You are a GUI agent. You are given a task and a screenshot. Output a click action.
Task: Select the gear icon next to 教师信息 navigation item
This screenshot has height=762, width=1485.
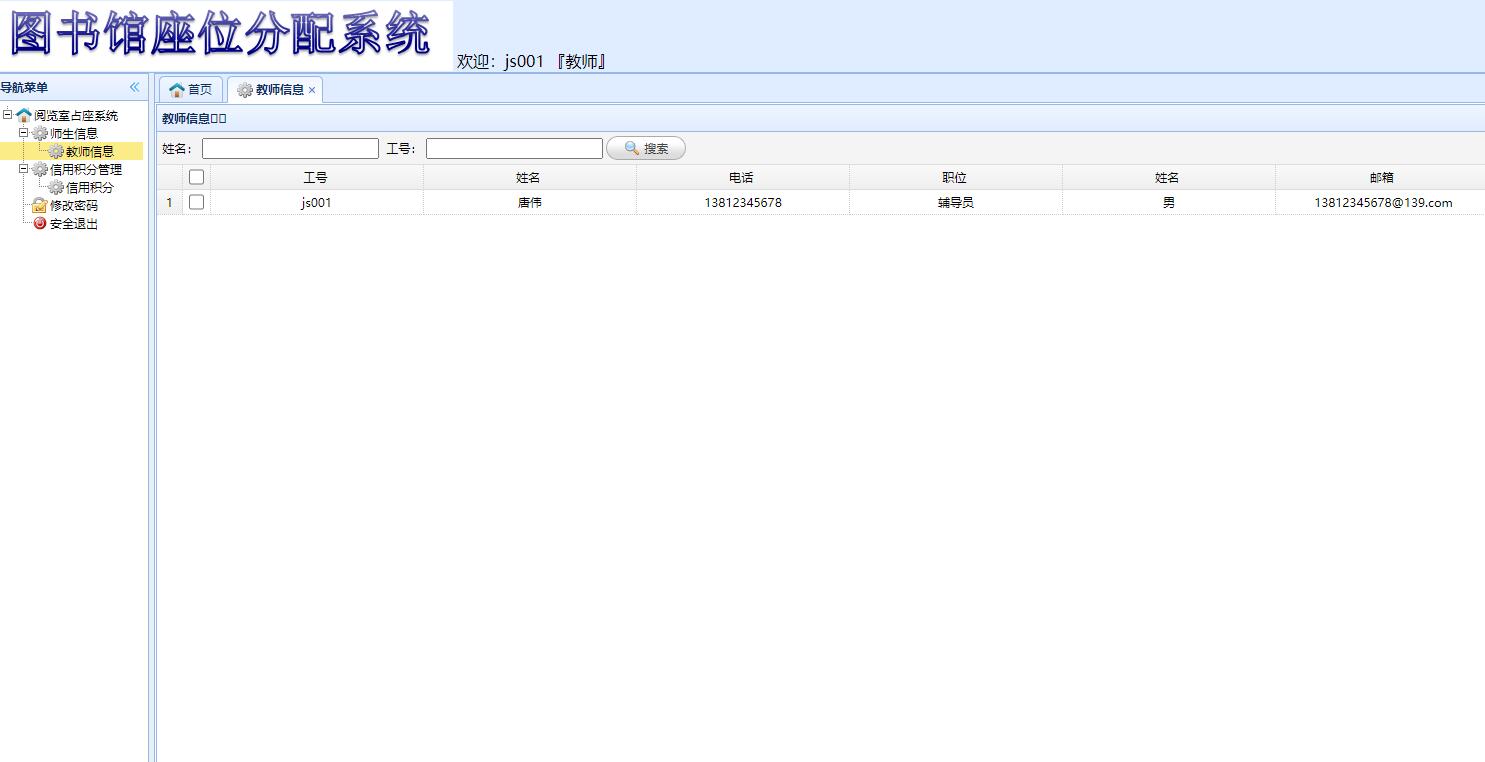[56, 150]
